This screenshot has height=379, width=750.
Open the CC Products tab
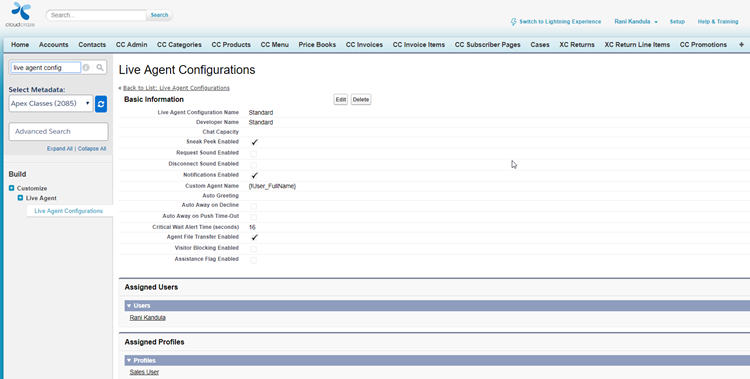tap(231, 45)
